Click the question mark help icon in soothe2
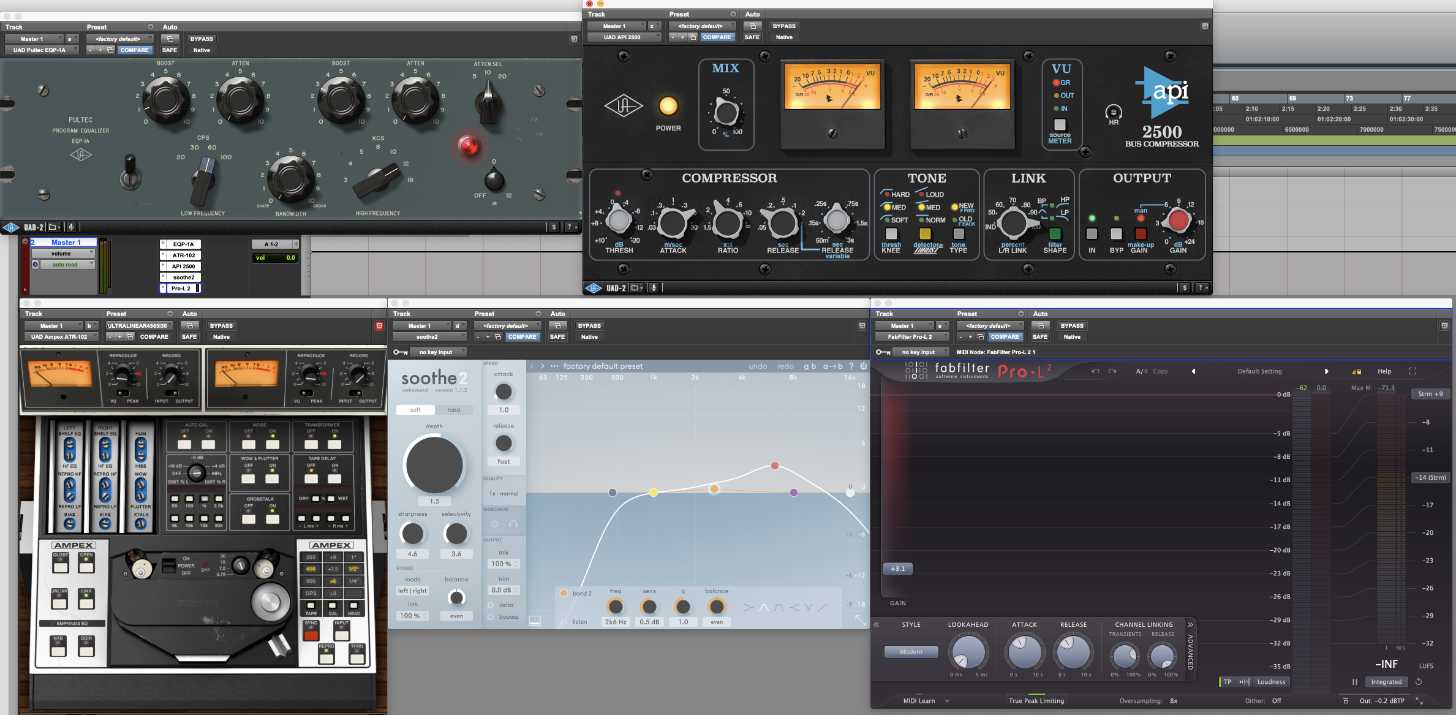1456x715 pixels. click(x=851, y=366)
